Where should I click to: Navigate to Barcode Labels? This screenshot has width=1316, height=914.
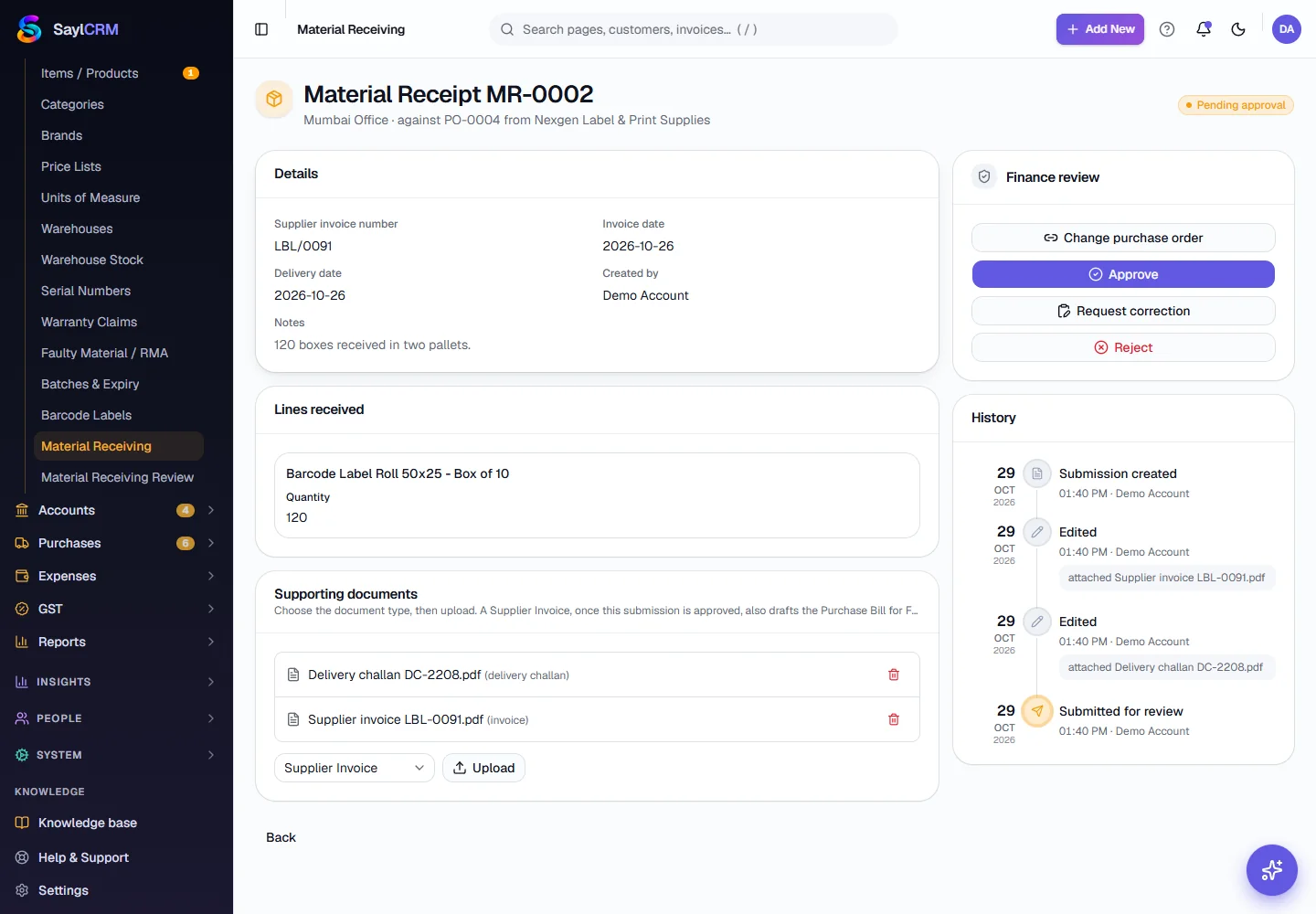[x=119, y=415]
